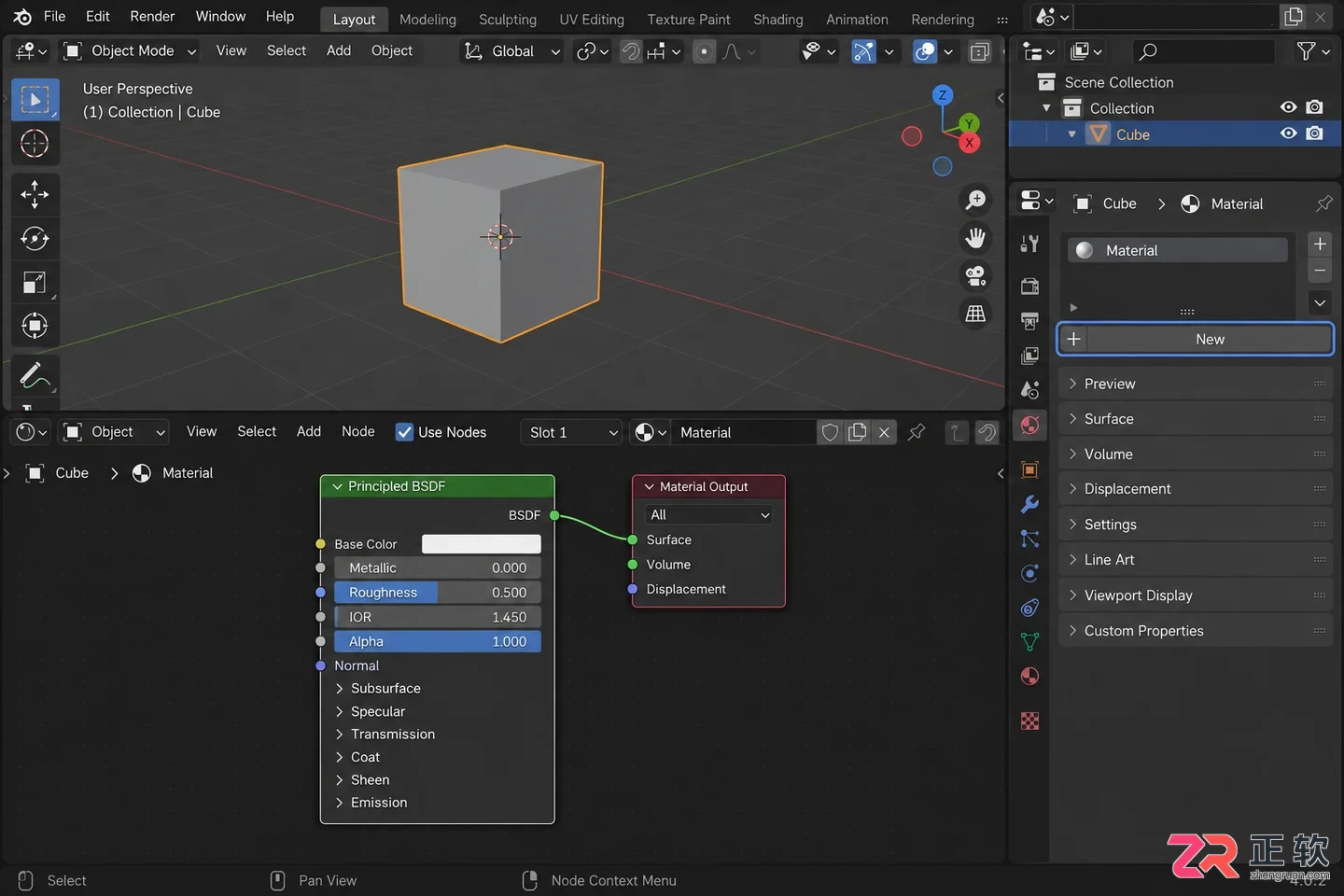Click the Base Color swatch
1344x896 pixels.
point(482,544)
